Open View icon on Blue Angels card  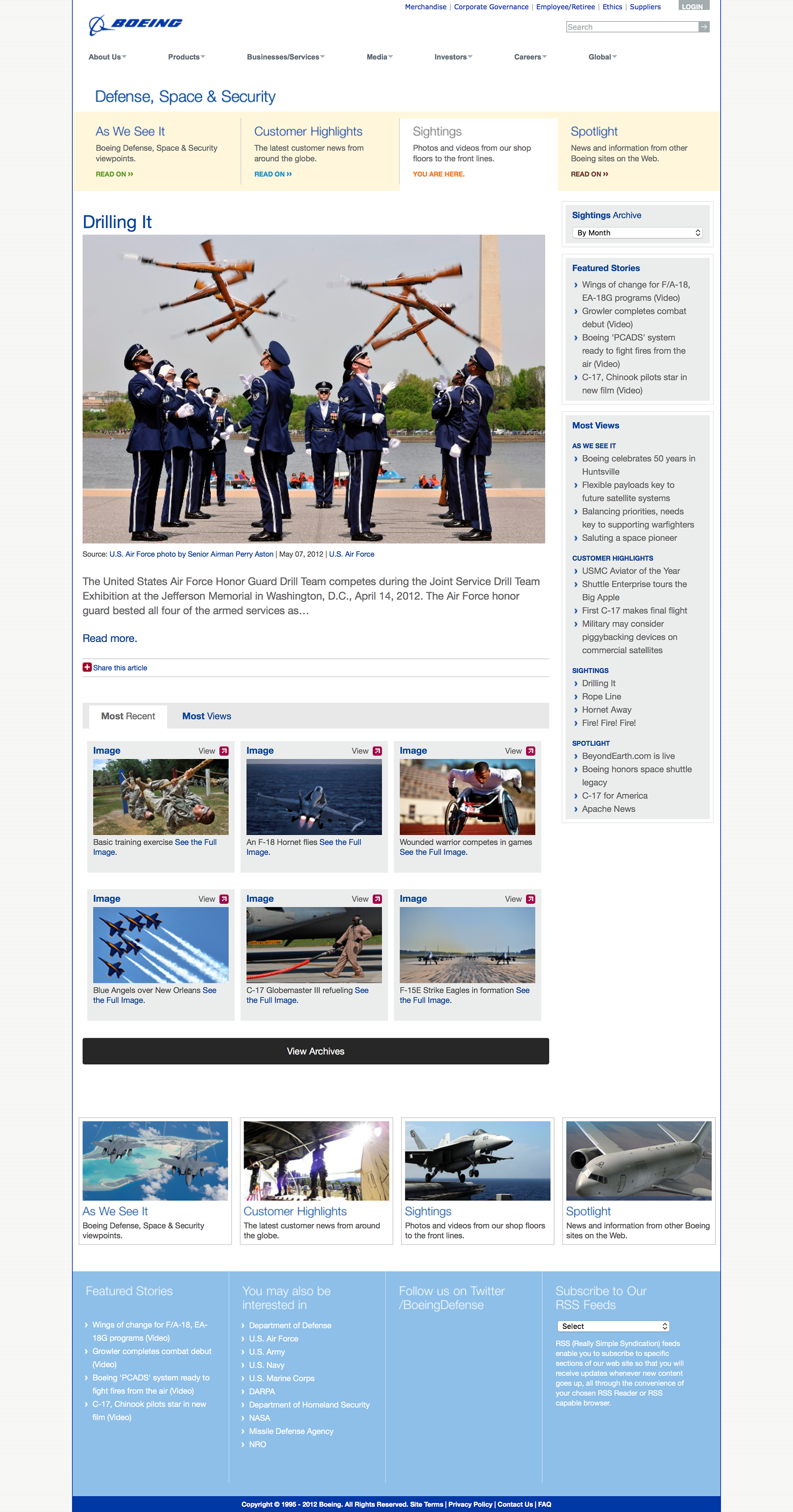224,899
